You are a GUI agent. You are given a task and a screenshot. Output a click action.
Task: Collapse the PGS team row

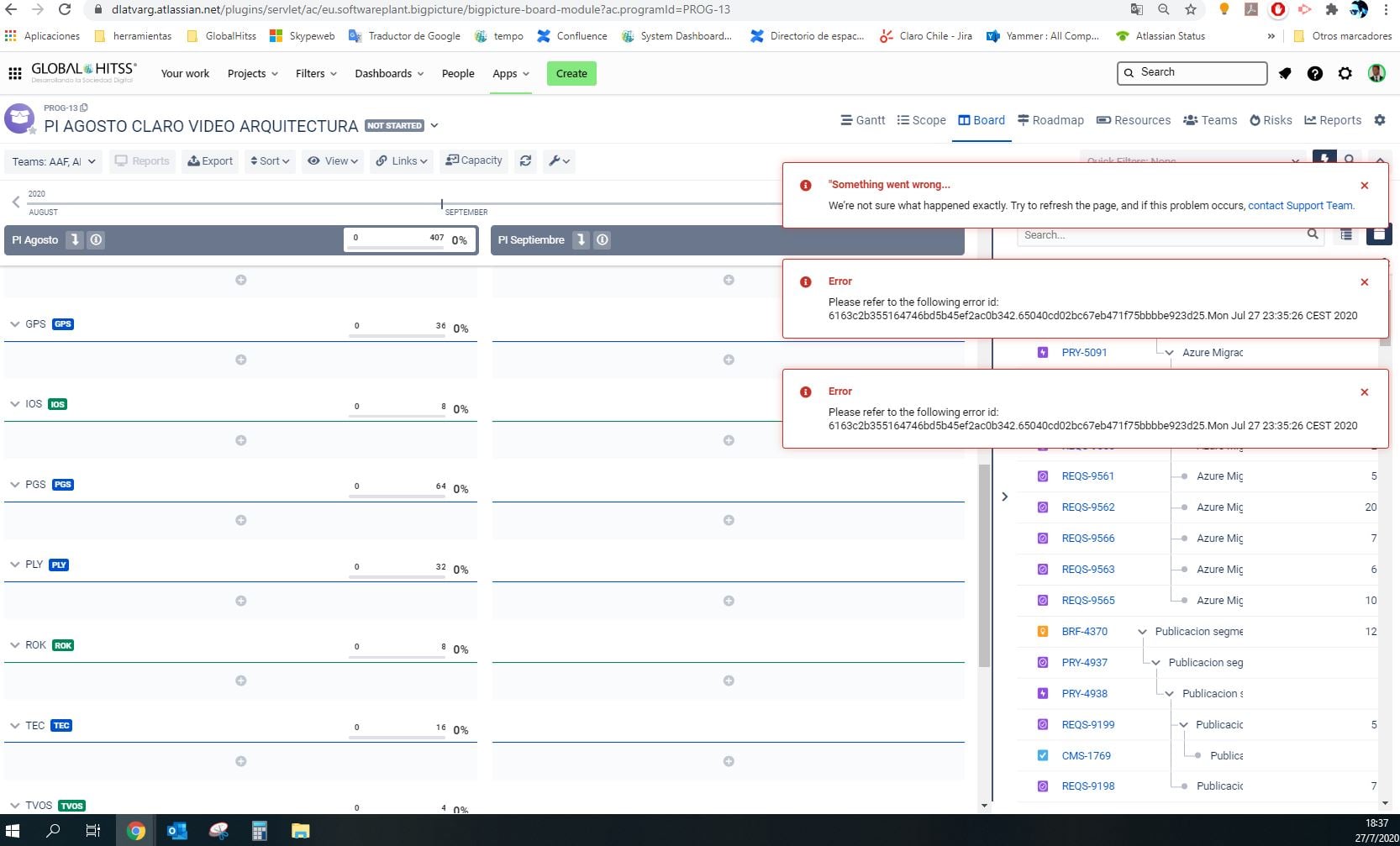[x=14, y=484]
